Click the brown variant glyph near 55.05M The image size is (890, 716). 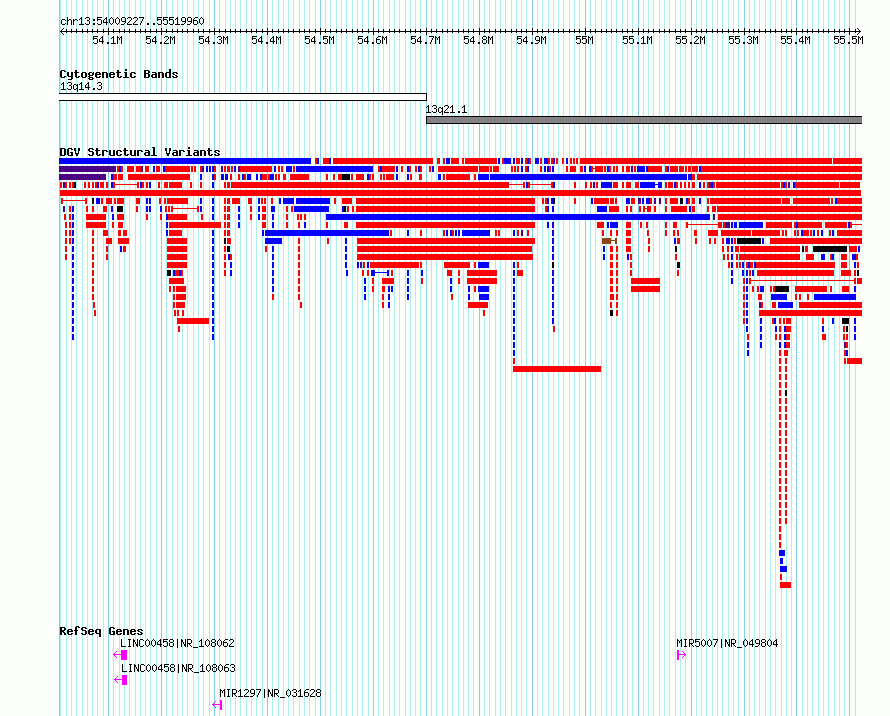pyautogui.click(x=608, y=241)
